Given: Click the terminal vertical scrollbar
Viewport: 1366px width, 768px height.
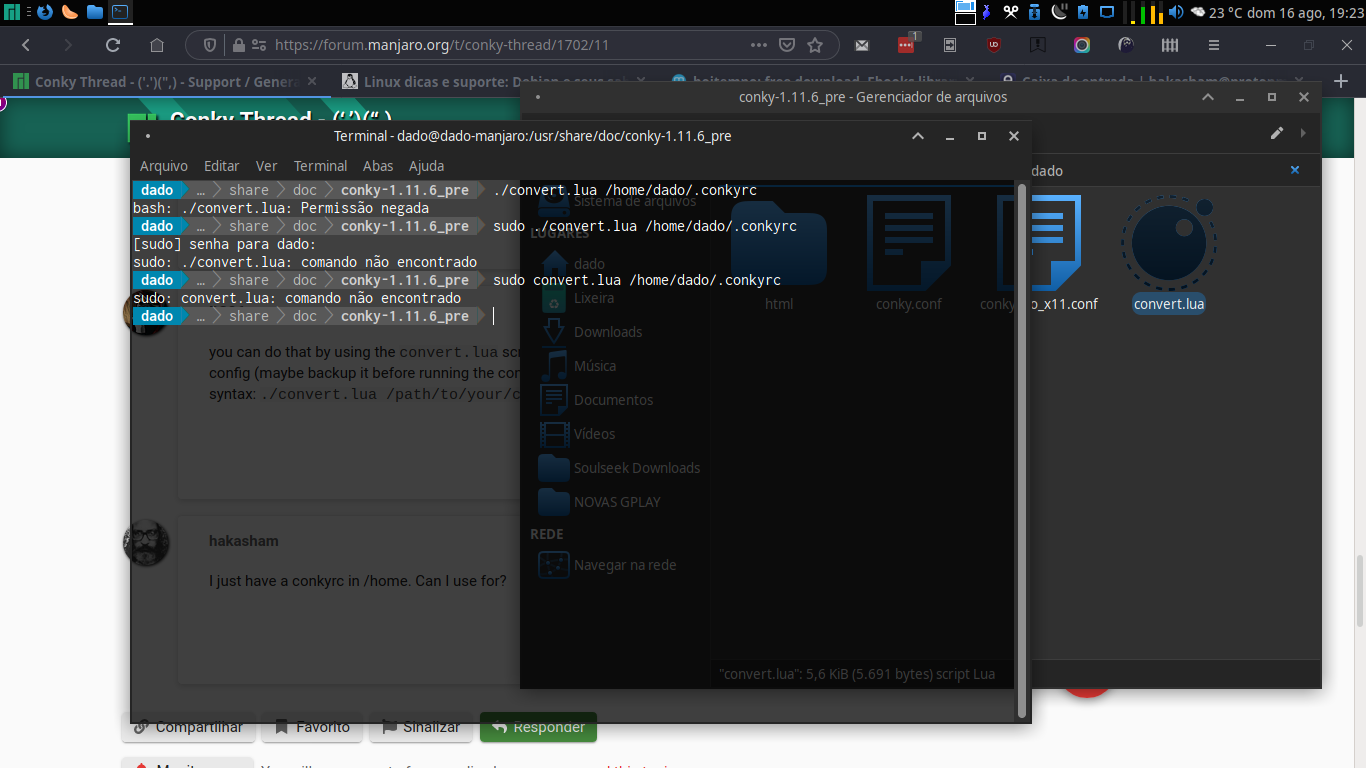Looking at the screenshot, I should click(1022, 450).
